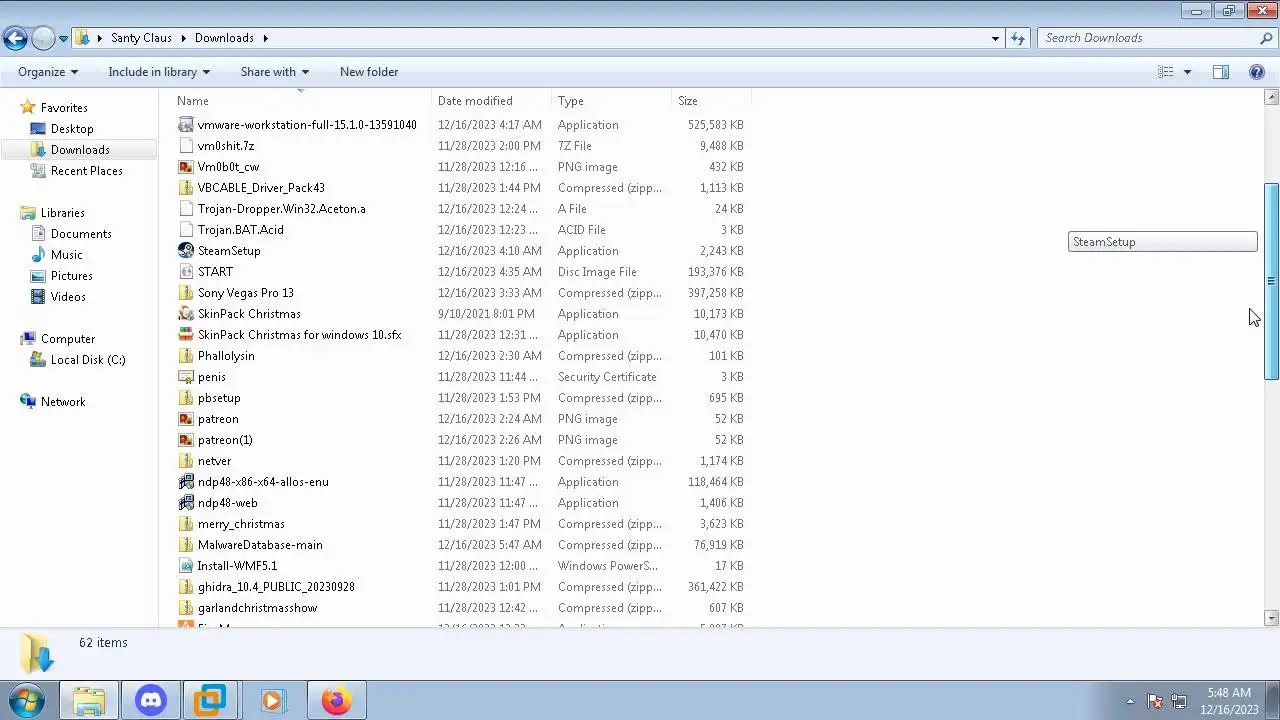The height and width of the screenshot is (720, 1280).
Task: Open Discord from the taskbar
Action: tap(151, 701)
